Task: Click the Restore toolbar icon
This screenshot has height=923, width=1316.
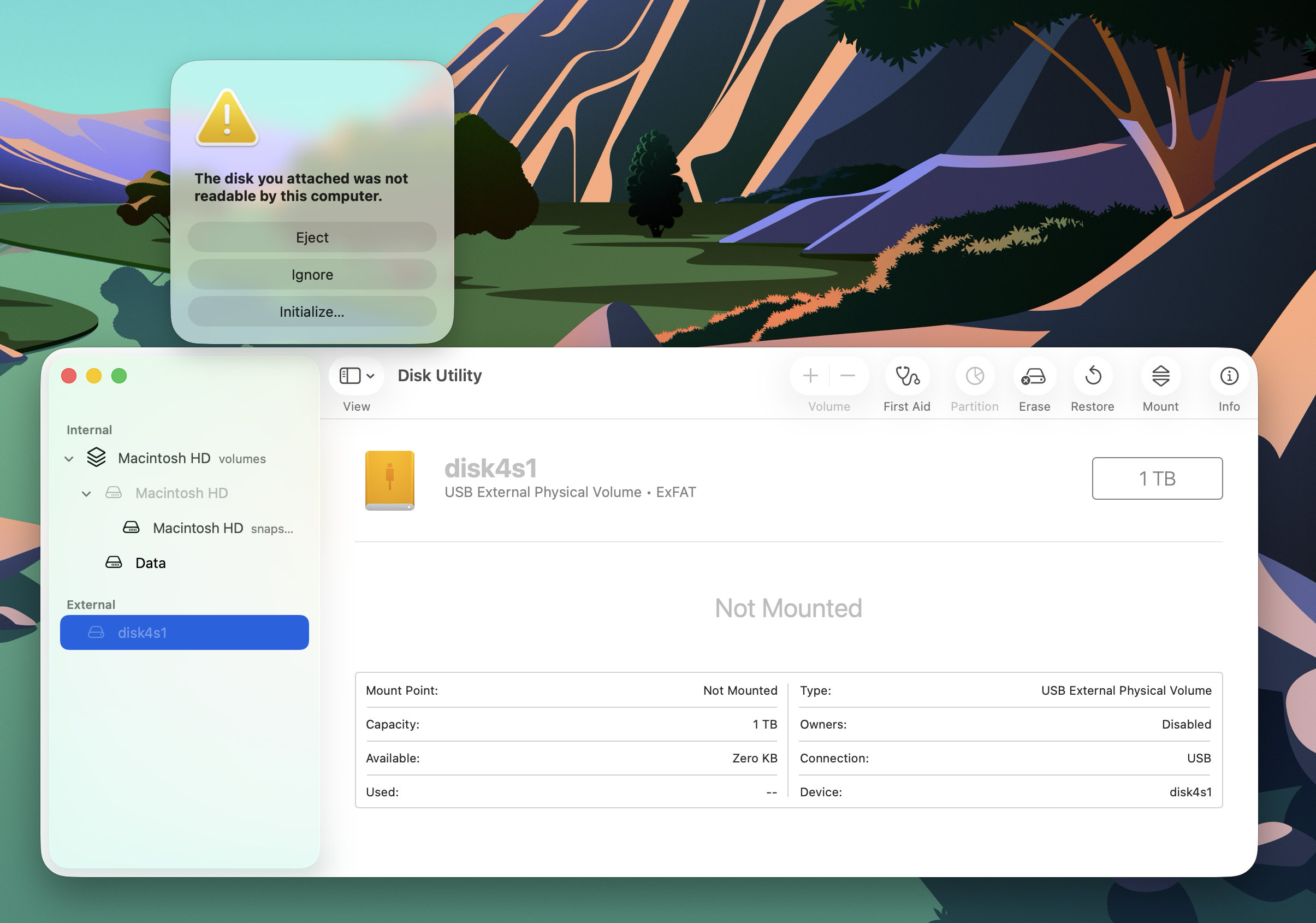Action: (1093, 376)
